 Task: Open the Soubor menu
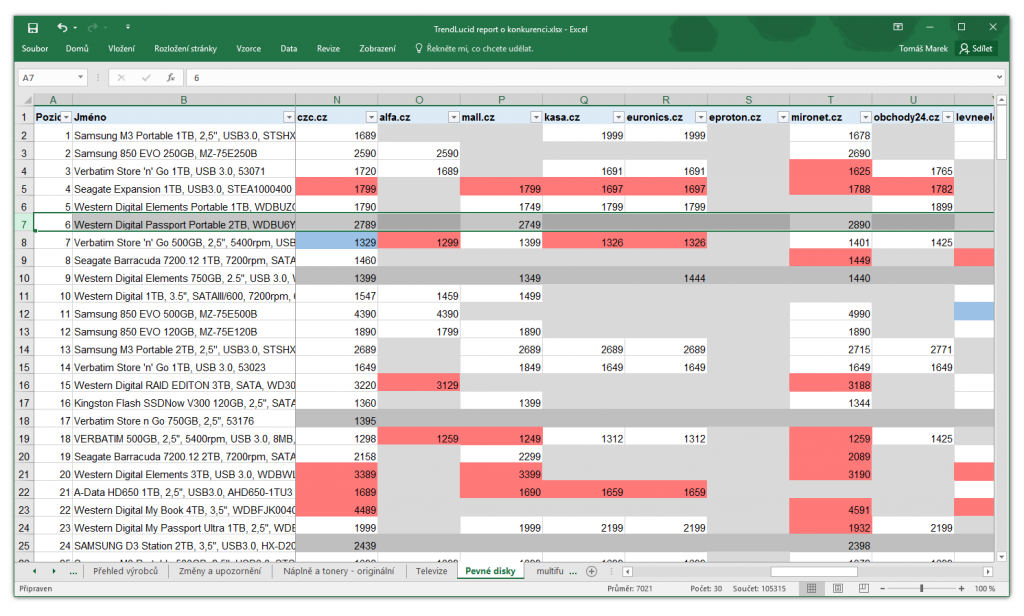pyautogui.click(x=35, y=48)
